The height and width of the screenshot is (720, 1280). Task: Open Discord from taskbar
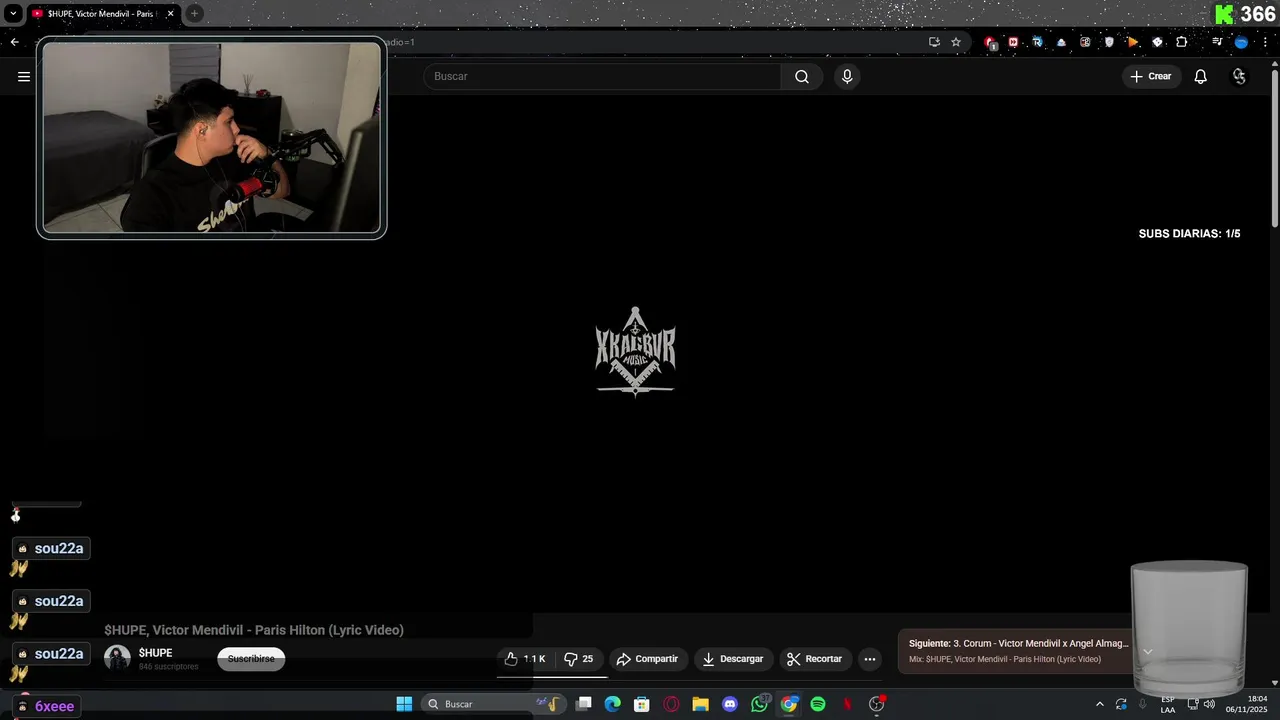coord(730,704)
